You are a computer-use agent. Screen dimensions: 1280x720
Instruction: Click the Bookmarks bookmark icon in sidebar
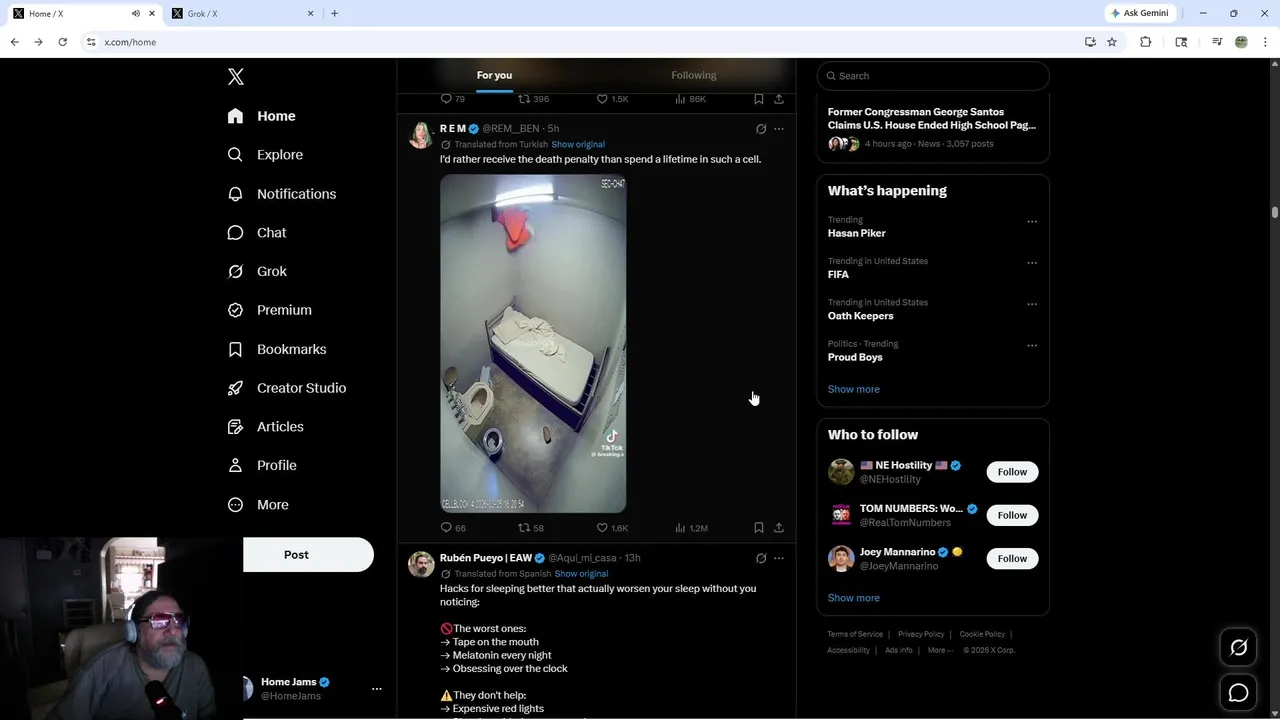235,349
